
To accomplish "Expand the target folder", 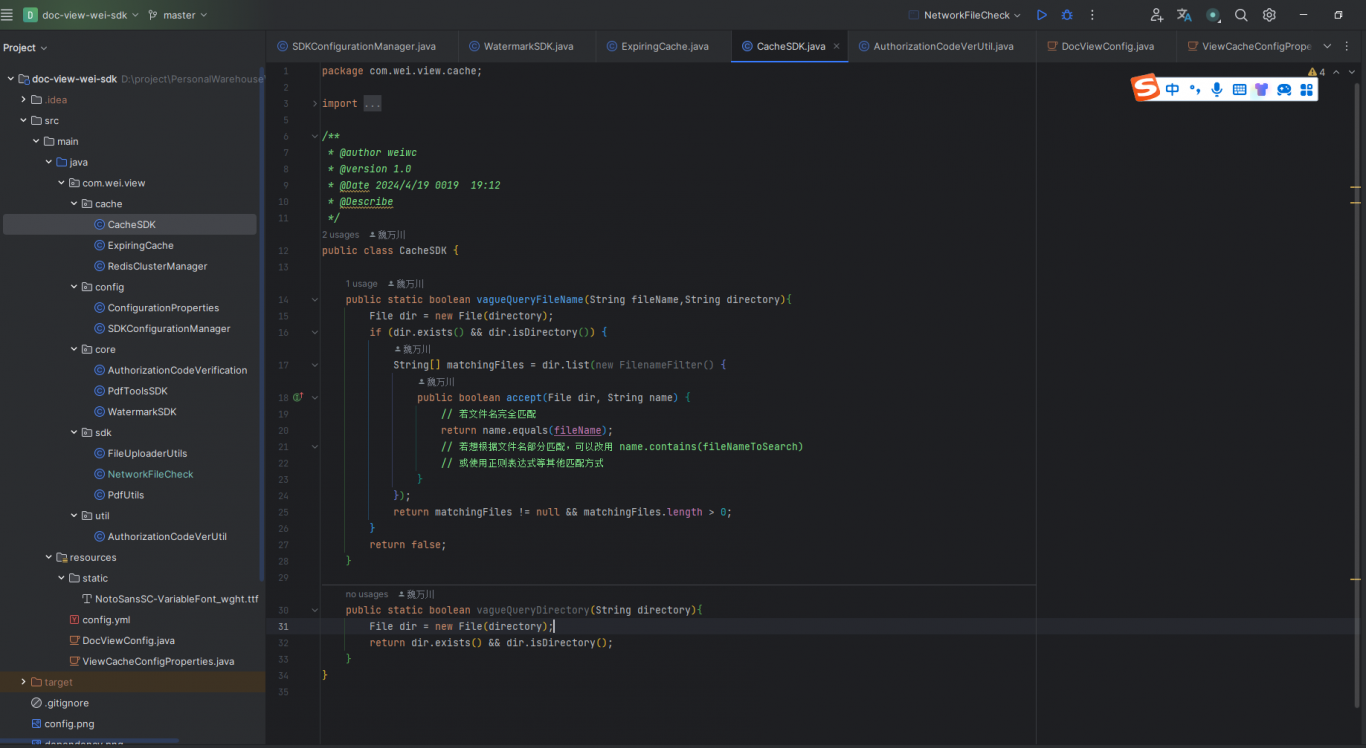I will [x=23, y=682].
